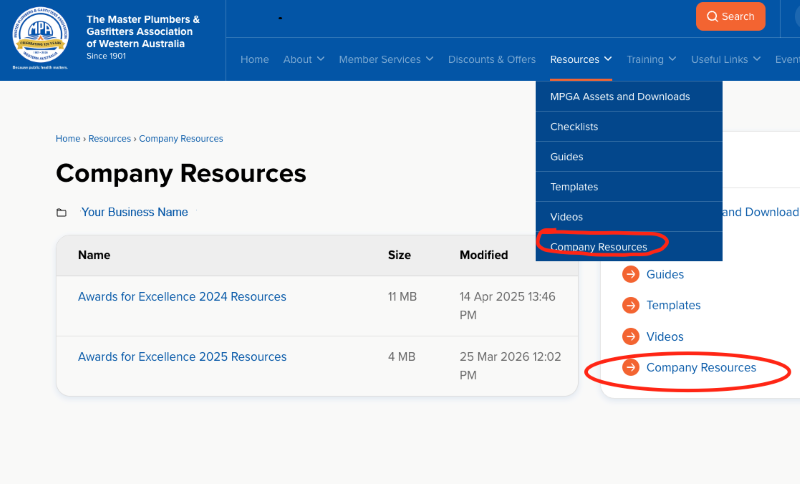Select MPGA Assets and Downloads menu item

click(x=620, y=97)
